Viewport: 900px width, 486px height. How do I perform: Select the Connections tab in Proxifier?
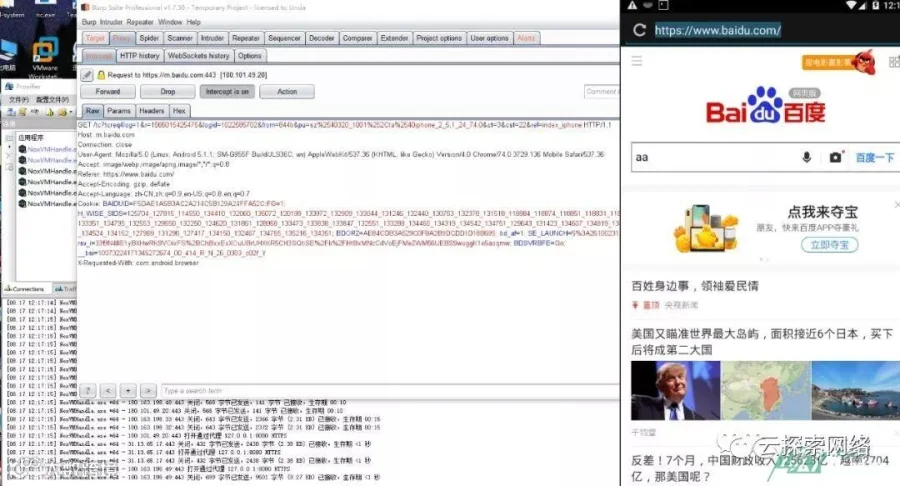tap(25, 289)
